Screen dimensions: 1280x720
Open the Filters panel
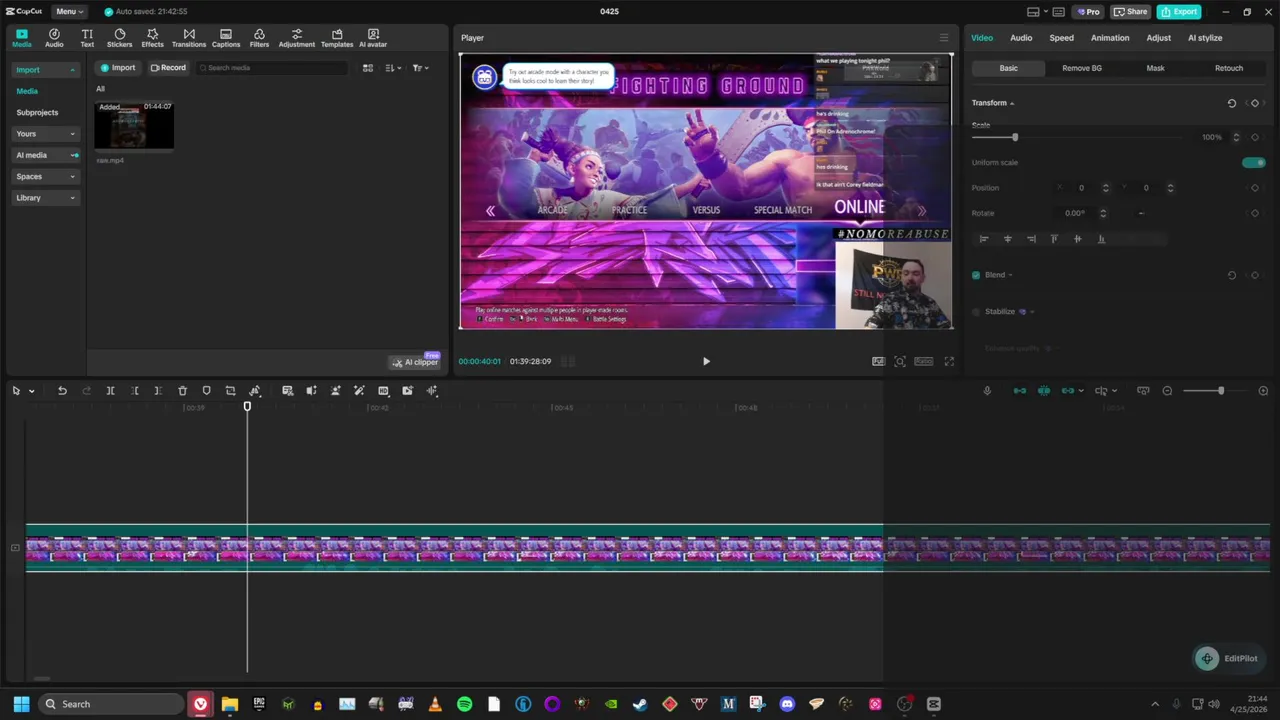(259, 38)
